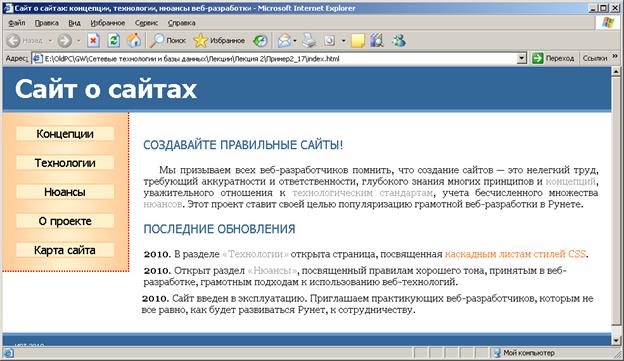
Task: Open the Сервис menu
Action: [146, 23]
